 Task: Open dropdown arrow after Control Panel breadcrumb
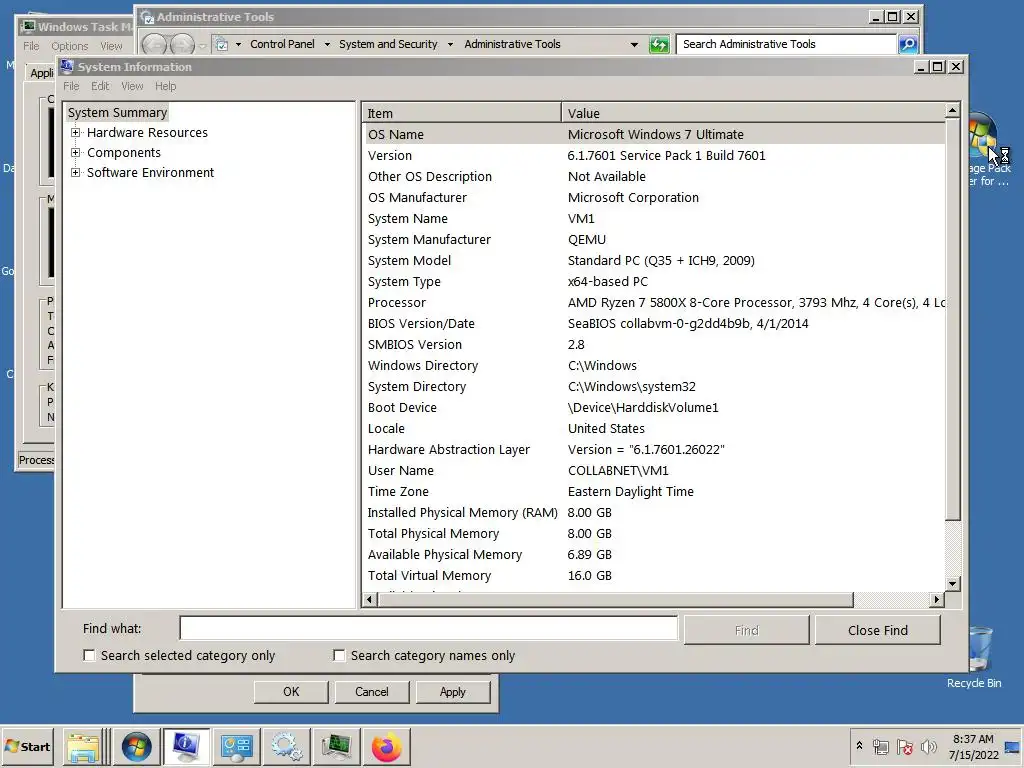pyautogui.click(x=327, y=44)
